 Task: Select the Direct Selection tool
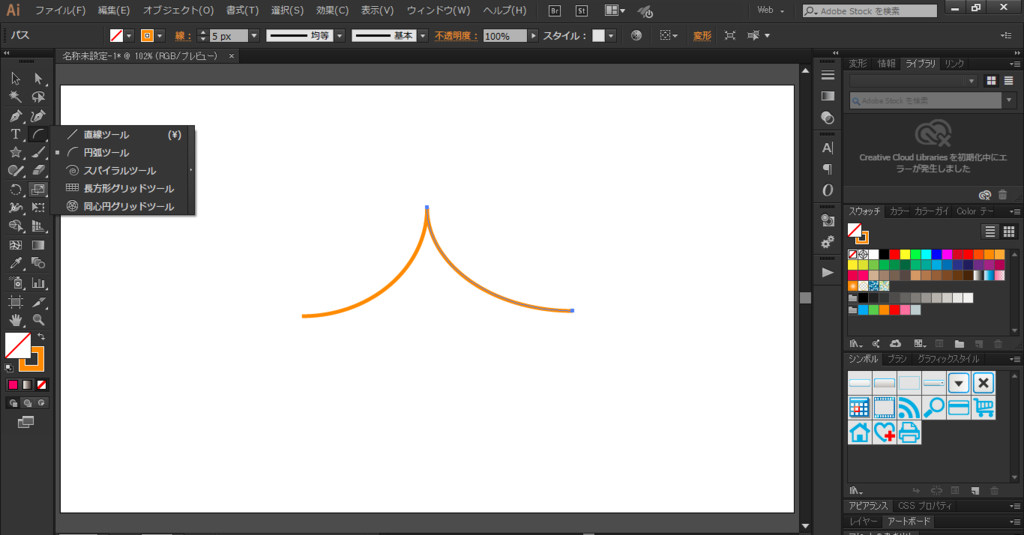click(38, 78)
